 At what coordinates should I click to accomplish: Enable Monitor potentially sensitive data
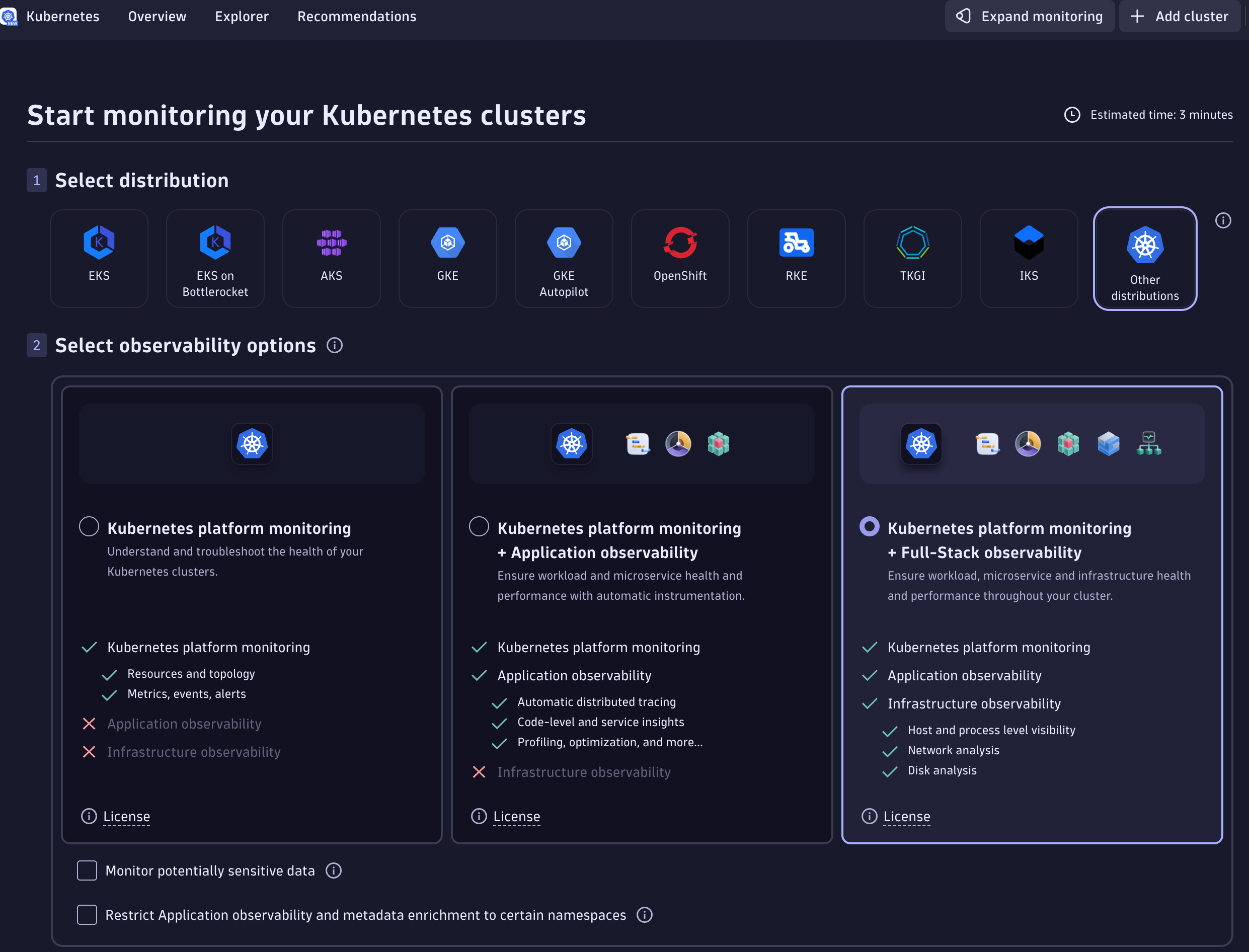coord(87,870)
